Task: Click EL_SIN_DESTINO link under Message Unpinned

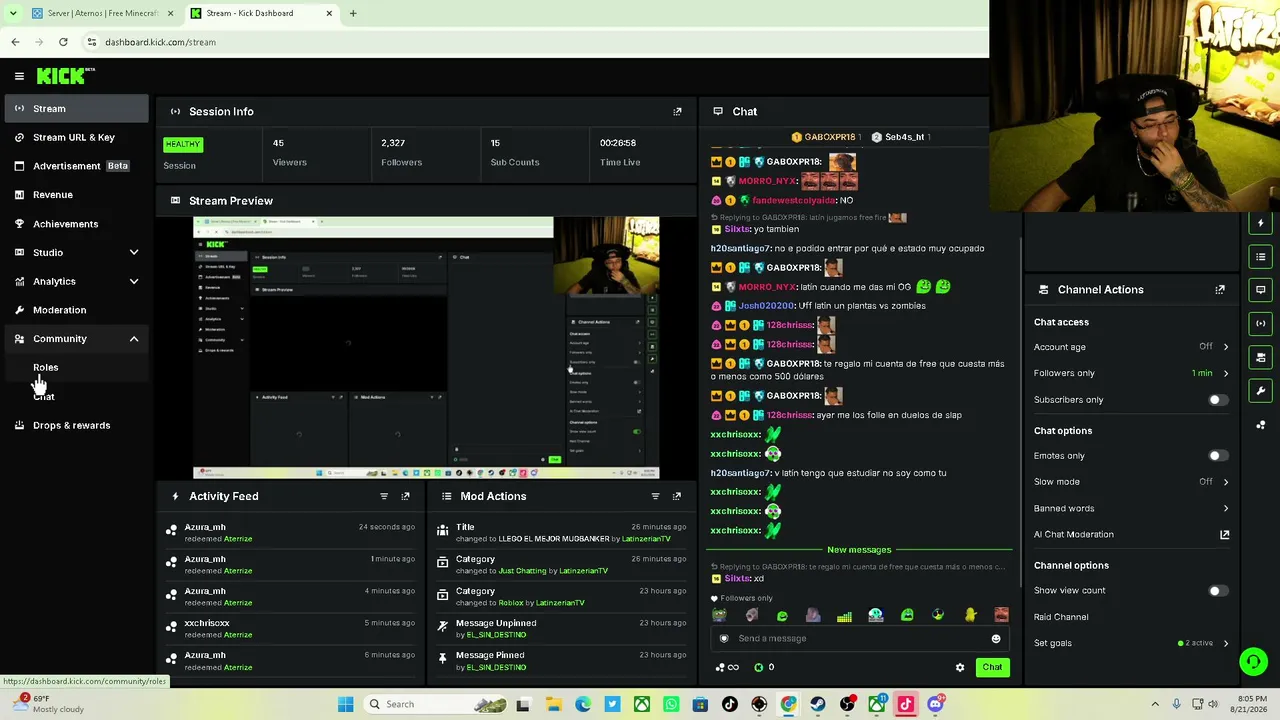Action: [496, 635]
